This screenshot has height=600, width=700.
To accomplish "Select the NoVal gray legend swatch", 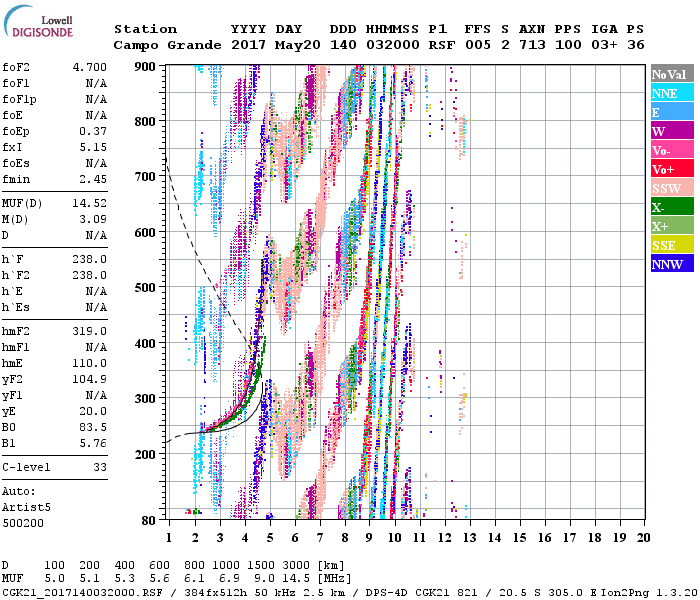I will click(672, 74).
